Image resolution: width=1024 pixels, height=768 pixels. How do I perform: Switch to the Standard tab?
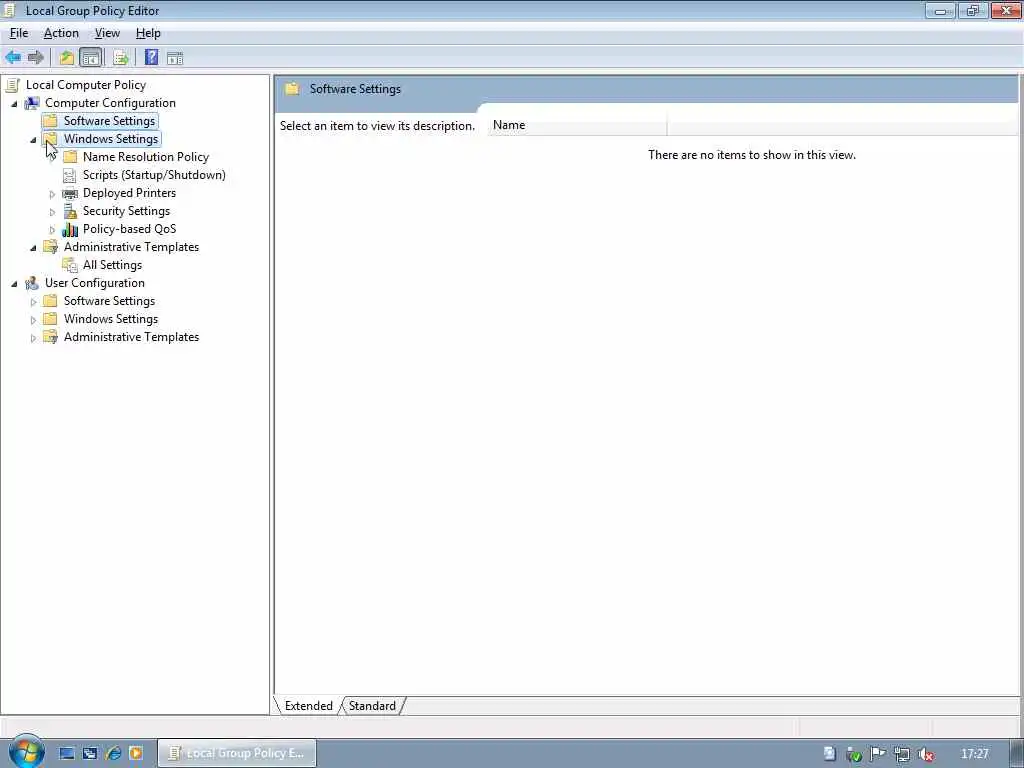(x=372, y=706)
